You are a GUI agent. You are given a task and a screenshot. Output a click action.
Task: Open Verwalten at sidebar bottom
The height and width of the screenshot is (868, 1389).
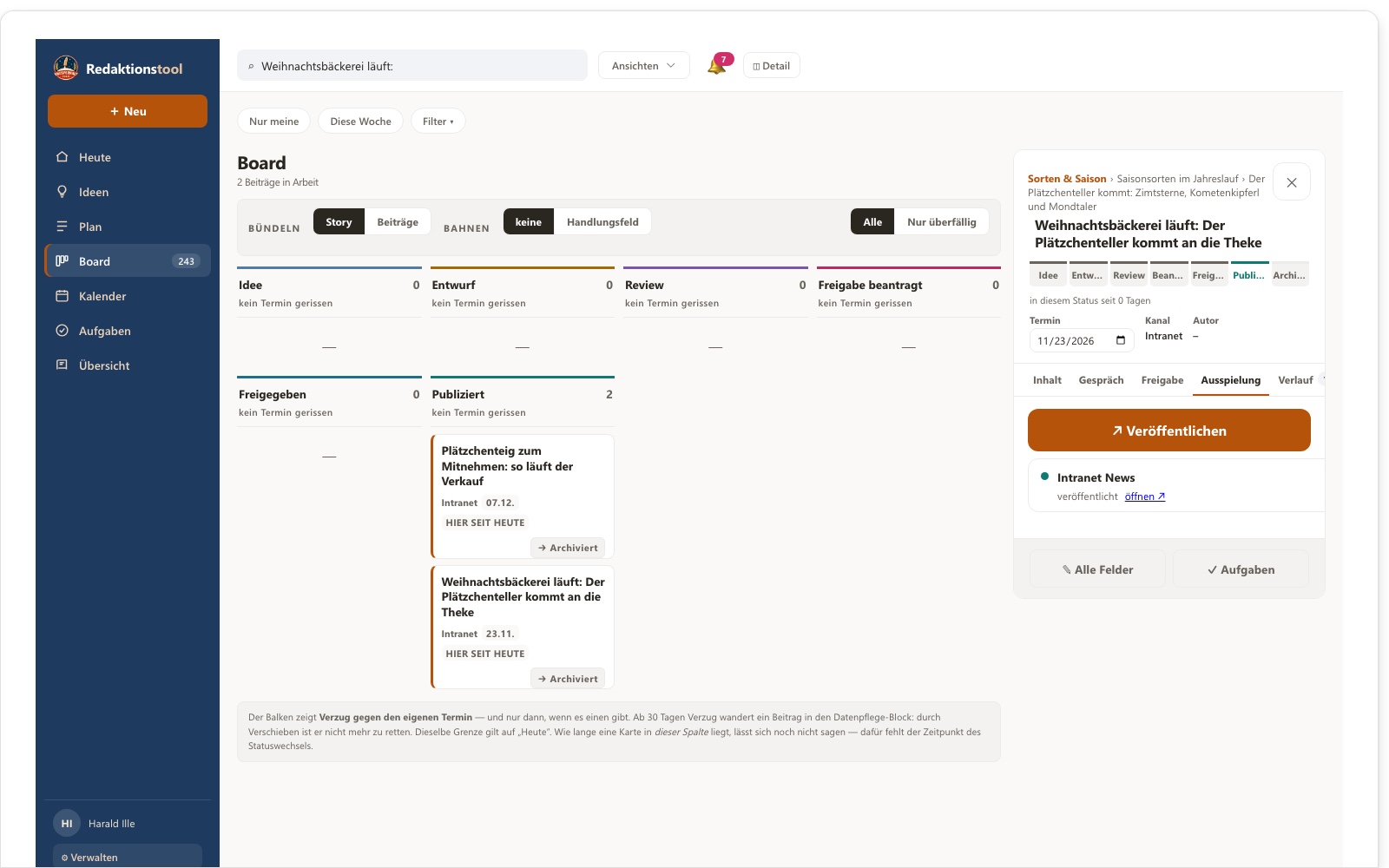(128, 857)
